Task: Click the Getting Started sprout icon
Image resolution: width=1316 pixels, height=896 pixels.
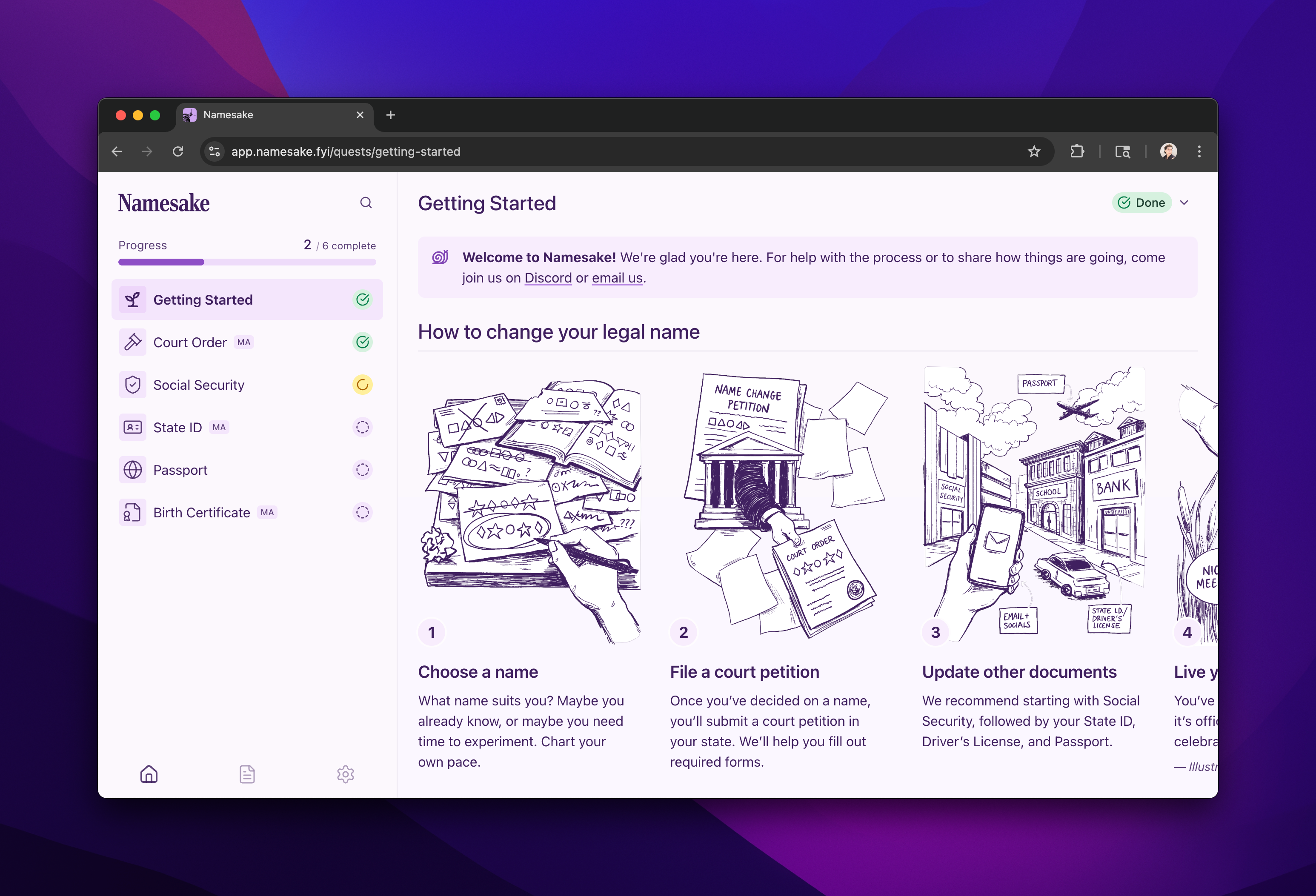Action: [132, 300]
